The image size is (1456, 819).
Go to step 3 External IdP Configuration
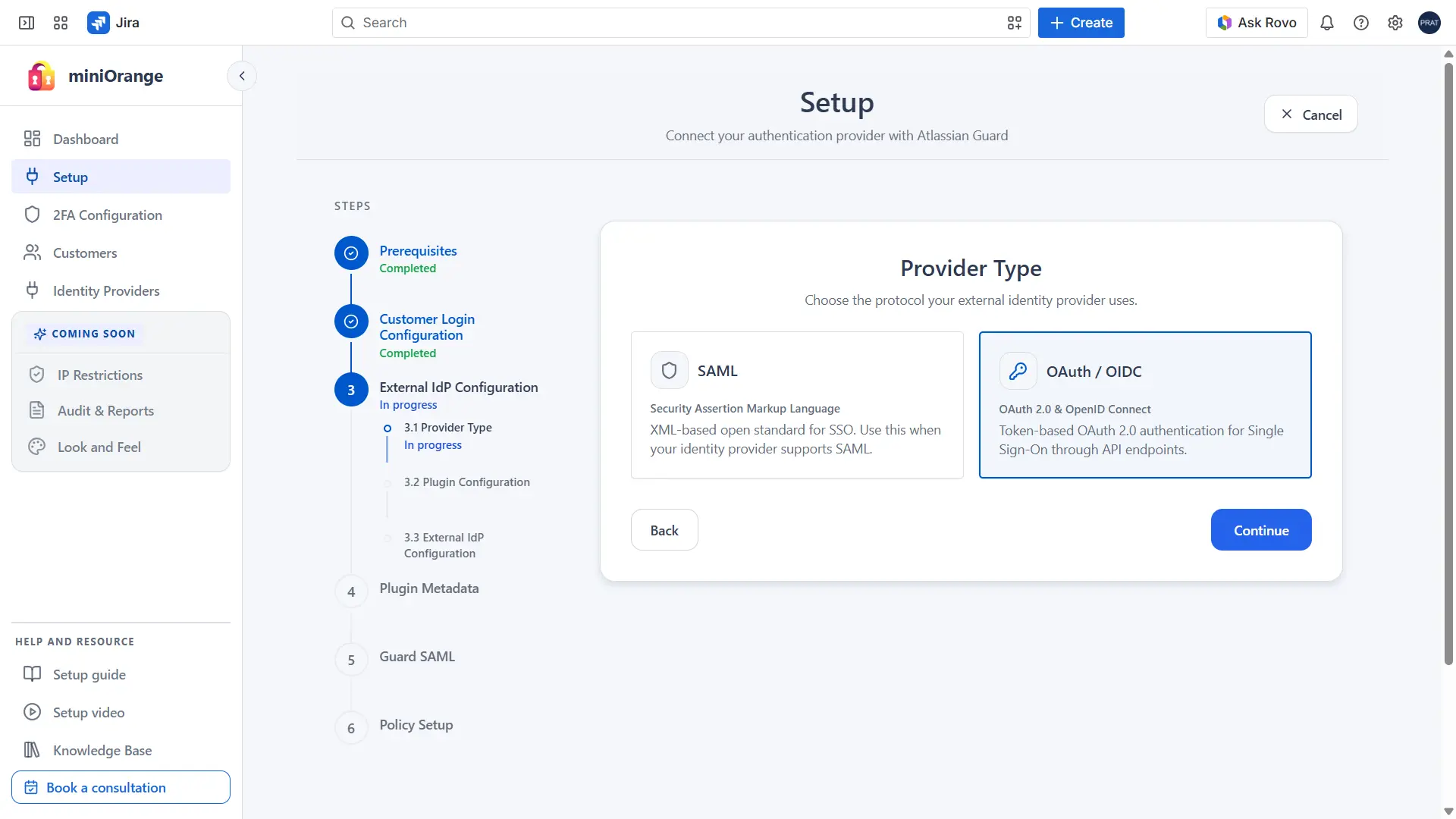[x=459, y=388]
